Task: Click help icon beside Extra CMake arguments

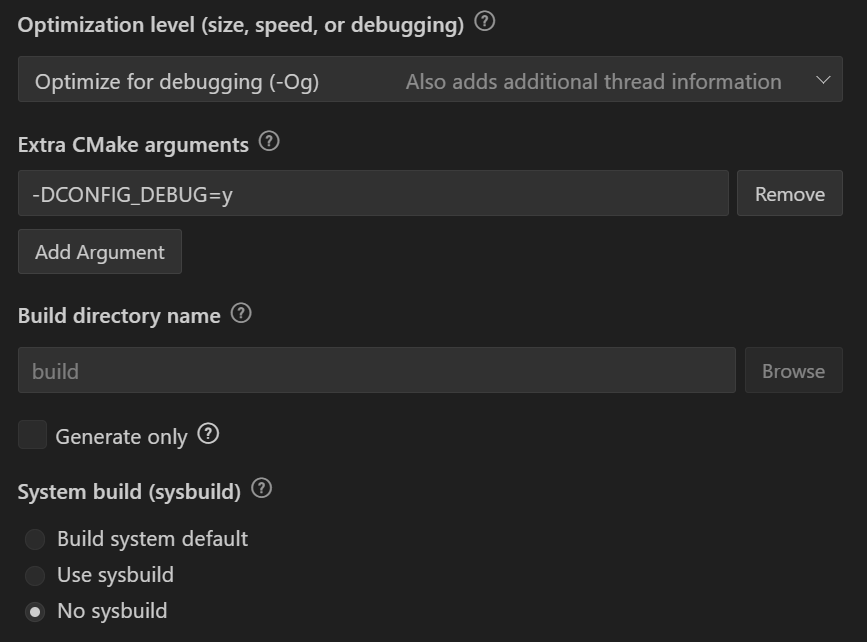Action: tap(269, 142)
